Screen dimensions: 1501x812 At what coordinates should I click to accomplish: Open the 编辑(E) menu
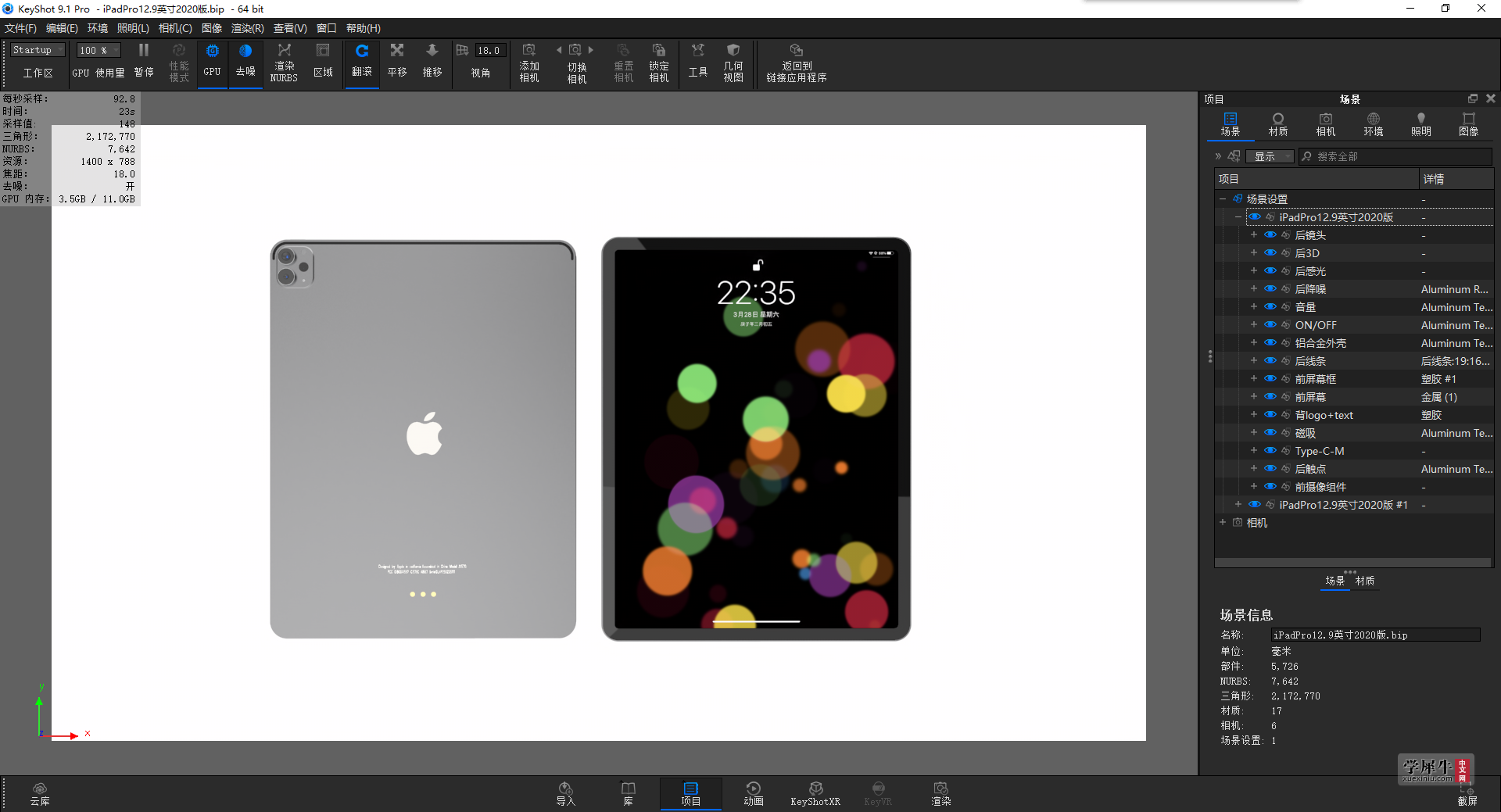62,28
